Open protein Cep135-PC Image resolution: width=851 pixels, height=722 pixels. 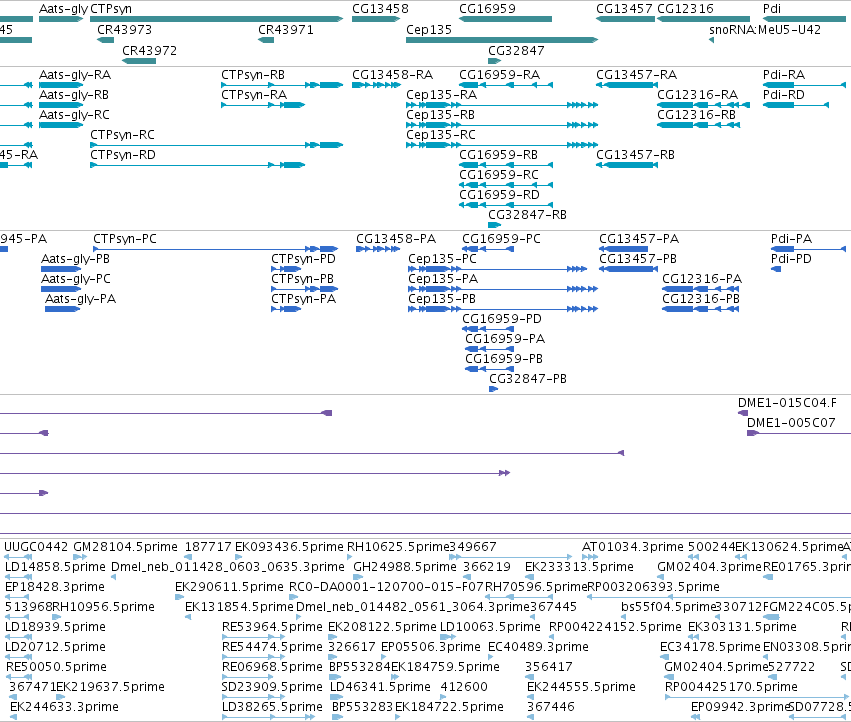[x=442, y=259]
